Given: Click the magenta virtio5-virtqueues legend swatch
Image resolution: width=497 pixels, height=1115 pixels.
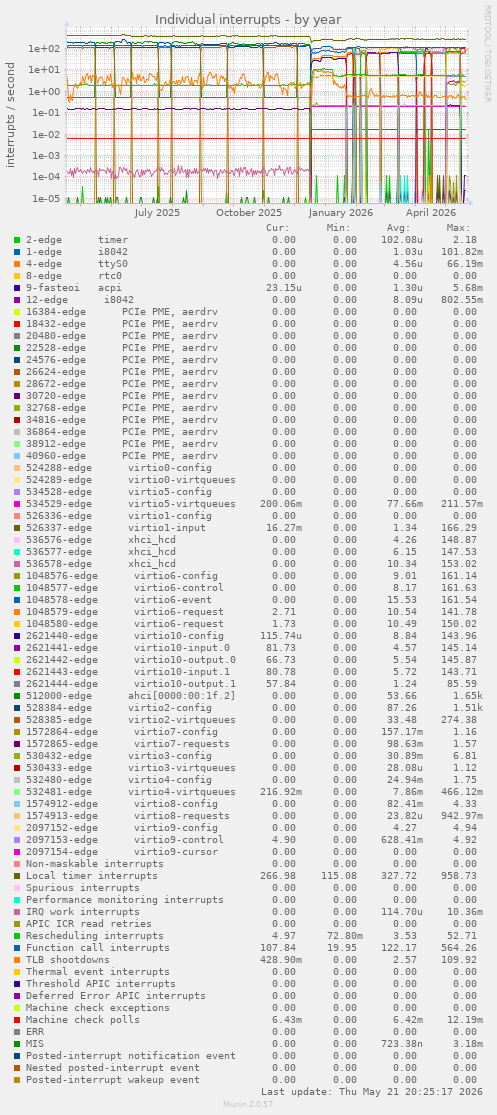Looking at the screenshot, I should 17,504.
